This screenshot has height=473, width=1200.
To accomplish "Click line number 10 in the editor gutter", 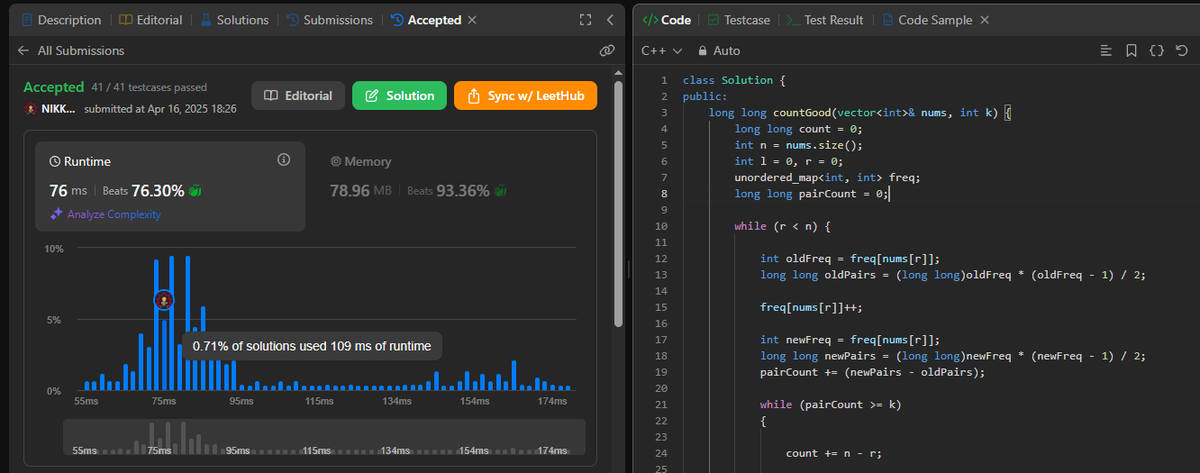I will [x=663, y=226].
